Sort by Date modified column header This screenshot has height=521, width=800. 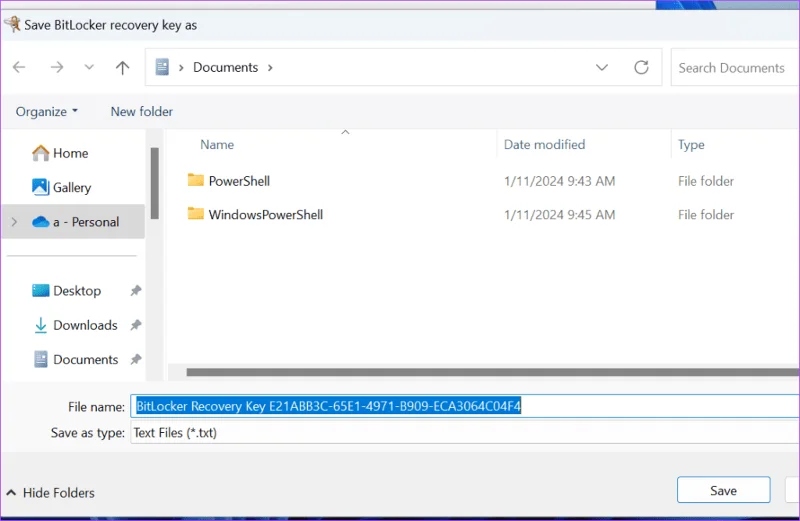[x=544, y=145]
